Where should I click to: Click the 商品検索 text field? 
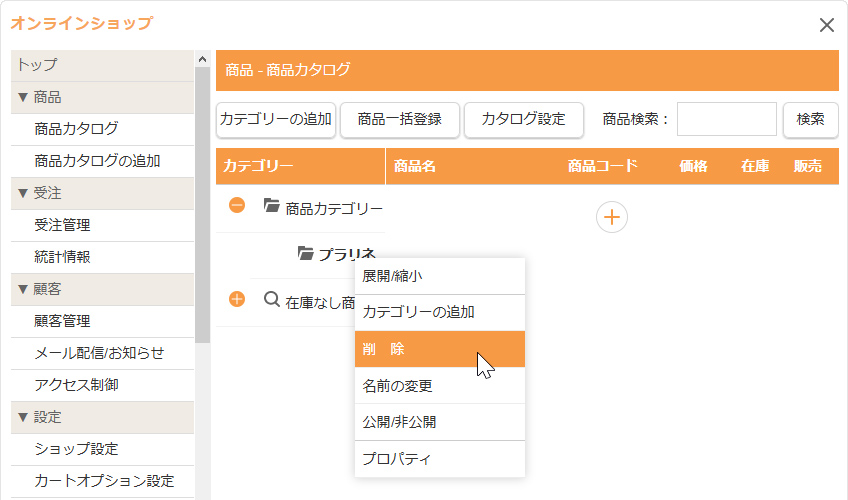726,119
